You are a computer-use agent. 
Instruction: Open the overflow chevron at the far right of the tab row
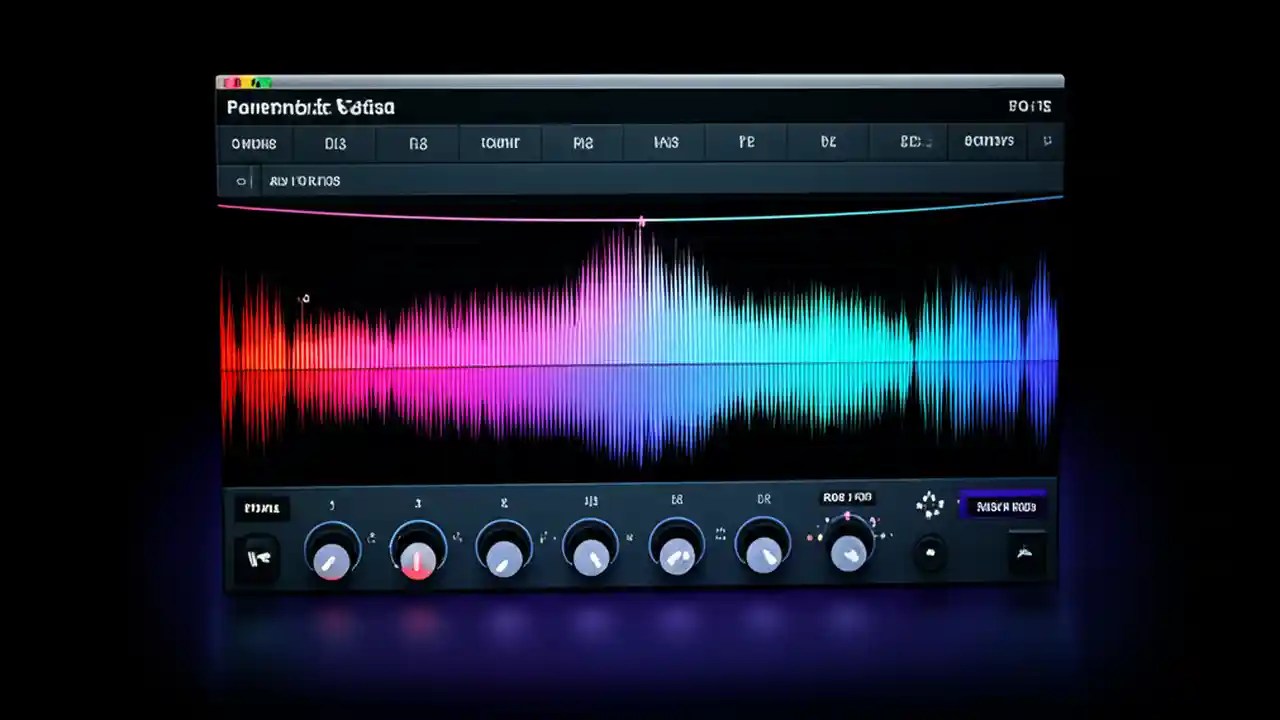(x=1048, y=142)
